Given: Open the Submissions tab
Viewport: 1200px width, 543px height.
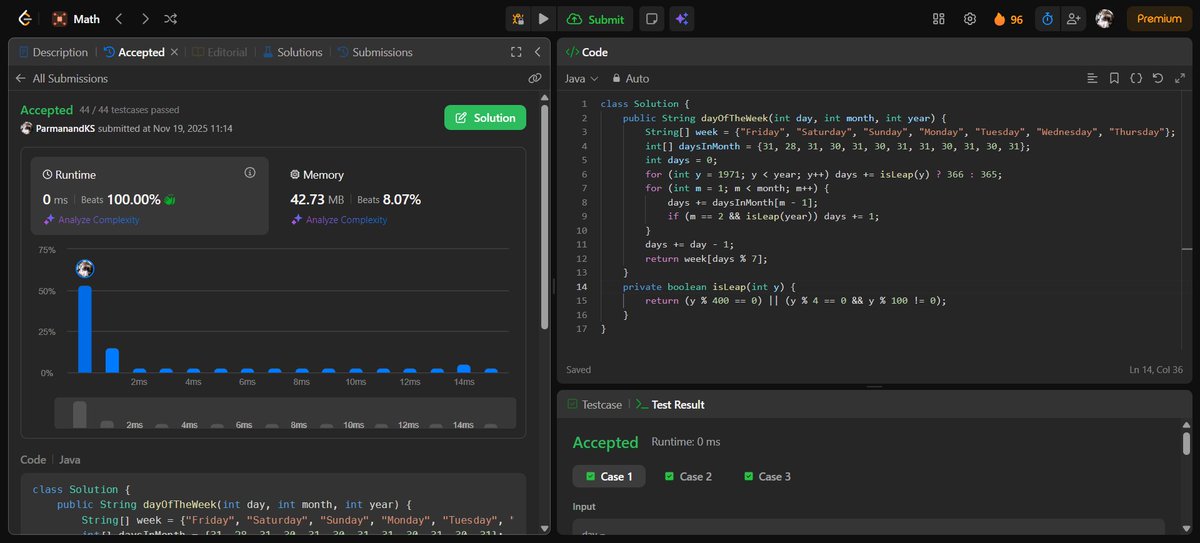Looking at the screenshot, I should 375,52.
